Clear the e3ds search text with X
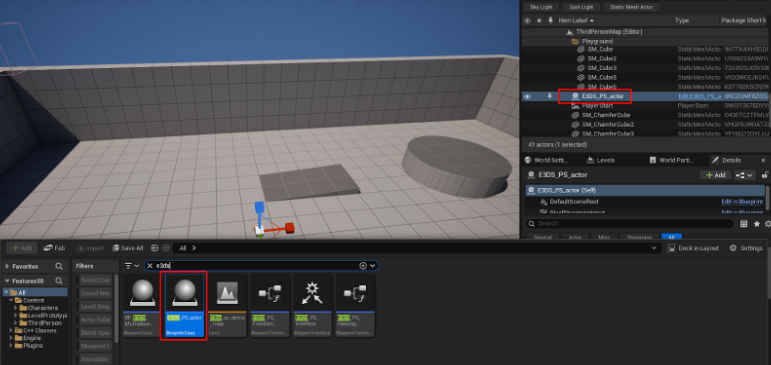The width and height of the screenshot is (771, 365). tap(150, 266)
